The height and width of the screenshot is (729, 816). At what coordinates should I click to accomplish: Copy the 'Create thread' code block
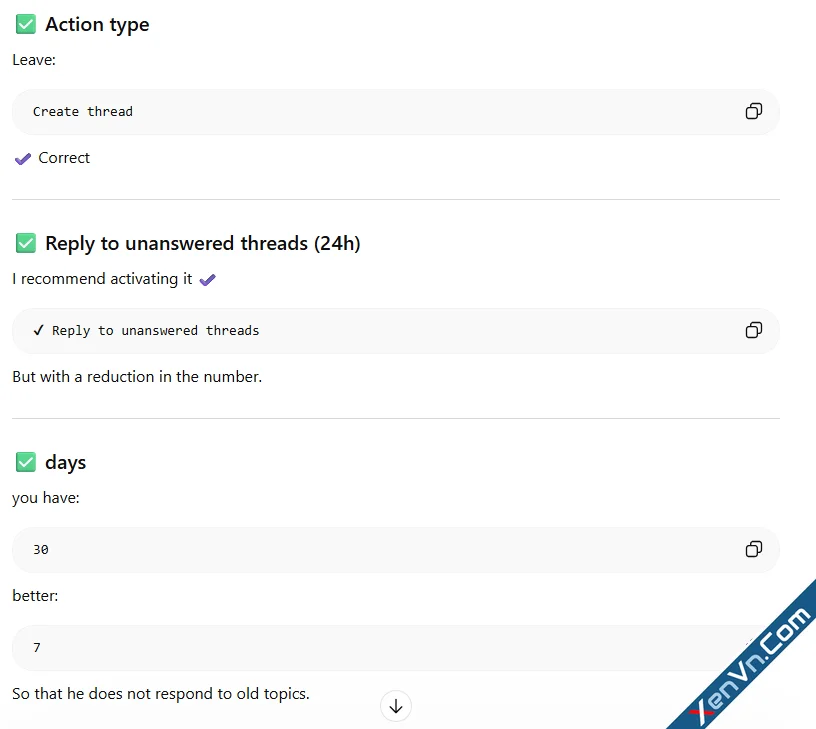pos(754,111)
